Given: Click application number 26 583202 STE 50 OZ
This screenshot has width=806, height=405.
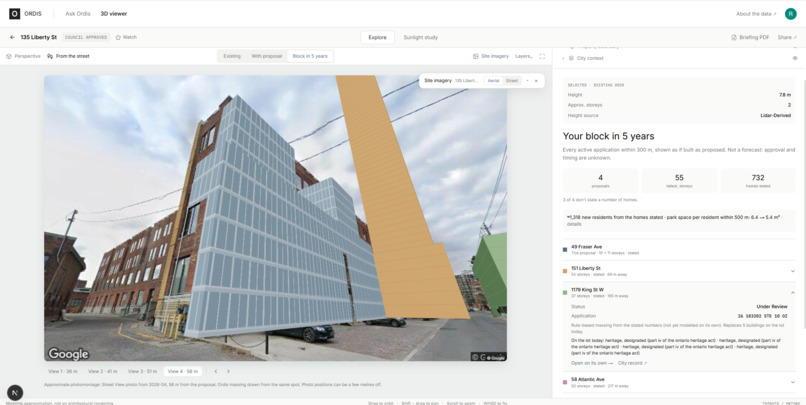Looking at the screenshot, I should point(762,316).
